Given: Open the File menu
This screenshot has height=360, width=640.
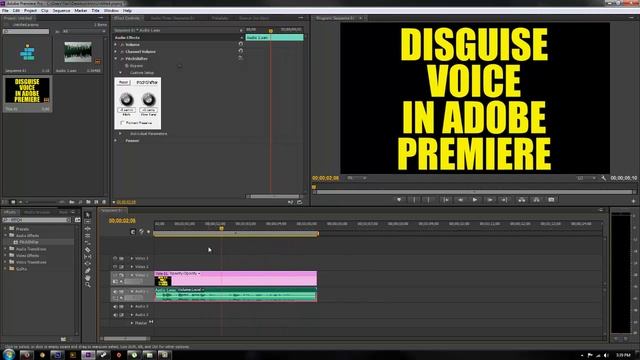Looking at the screenshot, I should pos(5,11).
